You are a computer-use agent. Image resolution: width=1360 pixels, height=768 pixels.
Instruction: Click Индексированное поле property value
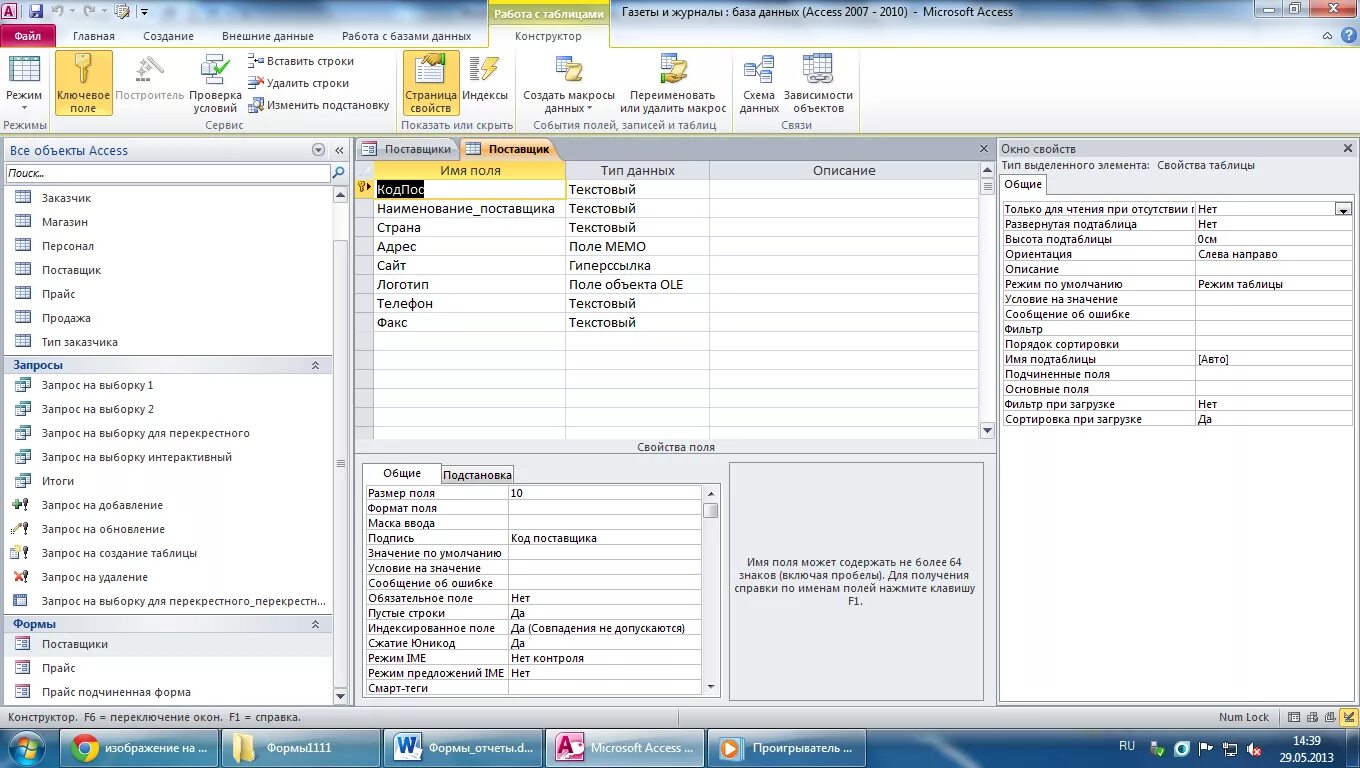point(605,628)
